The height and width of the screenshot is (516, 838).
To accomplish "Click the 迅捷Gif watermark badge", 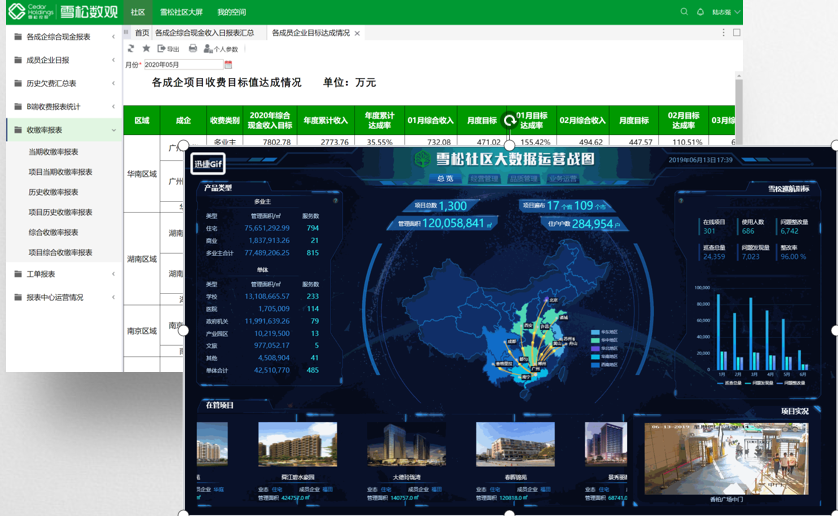I will pyautogui.click(x=208, y=164).
